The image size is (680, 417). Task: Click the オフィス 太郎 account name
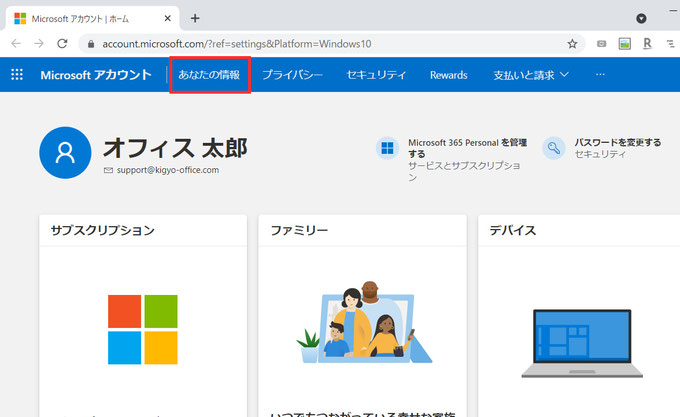pyautogui.click(x=175, y=148)
